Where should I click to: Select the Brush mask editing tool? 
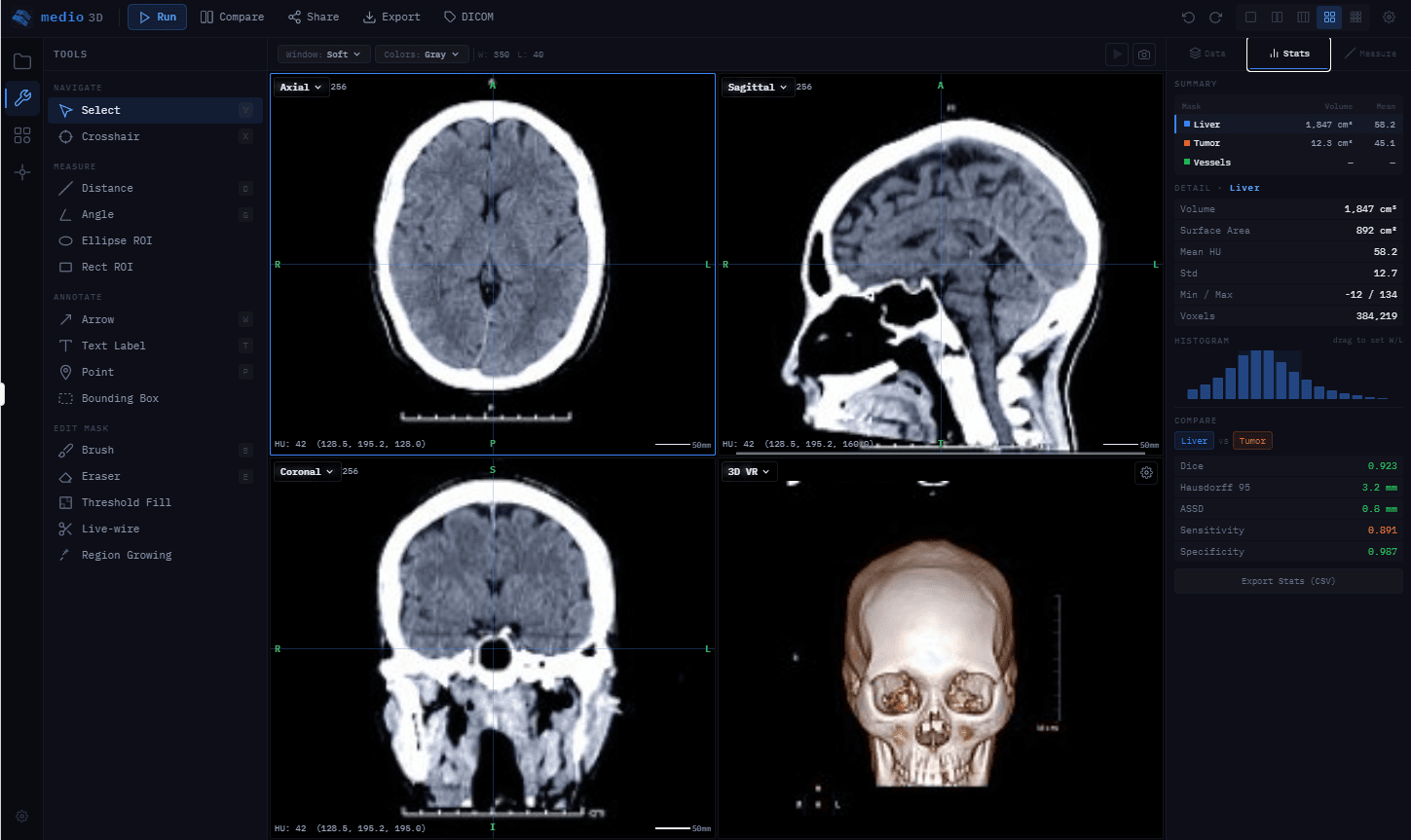[97, 450]
